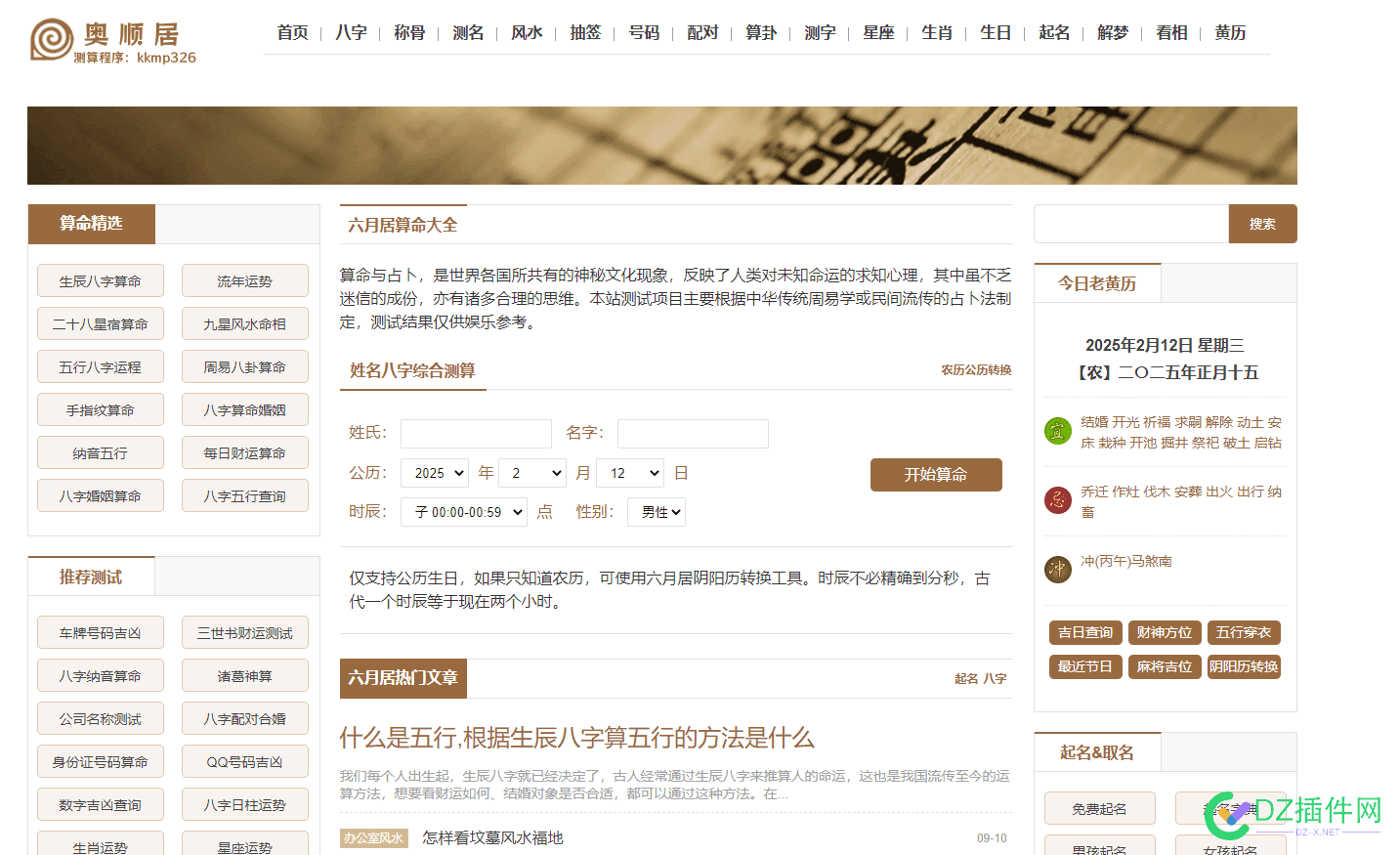Click the red 忌 icon in almanac
The width and height of the screenshot is (1400, 855).
click(1058, 500)
